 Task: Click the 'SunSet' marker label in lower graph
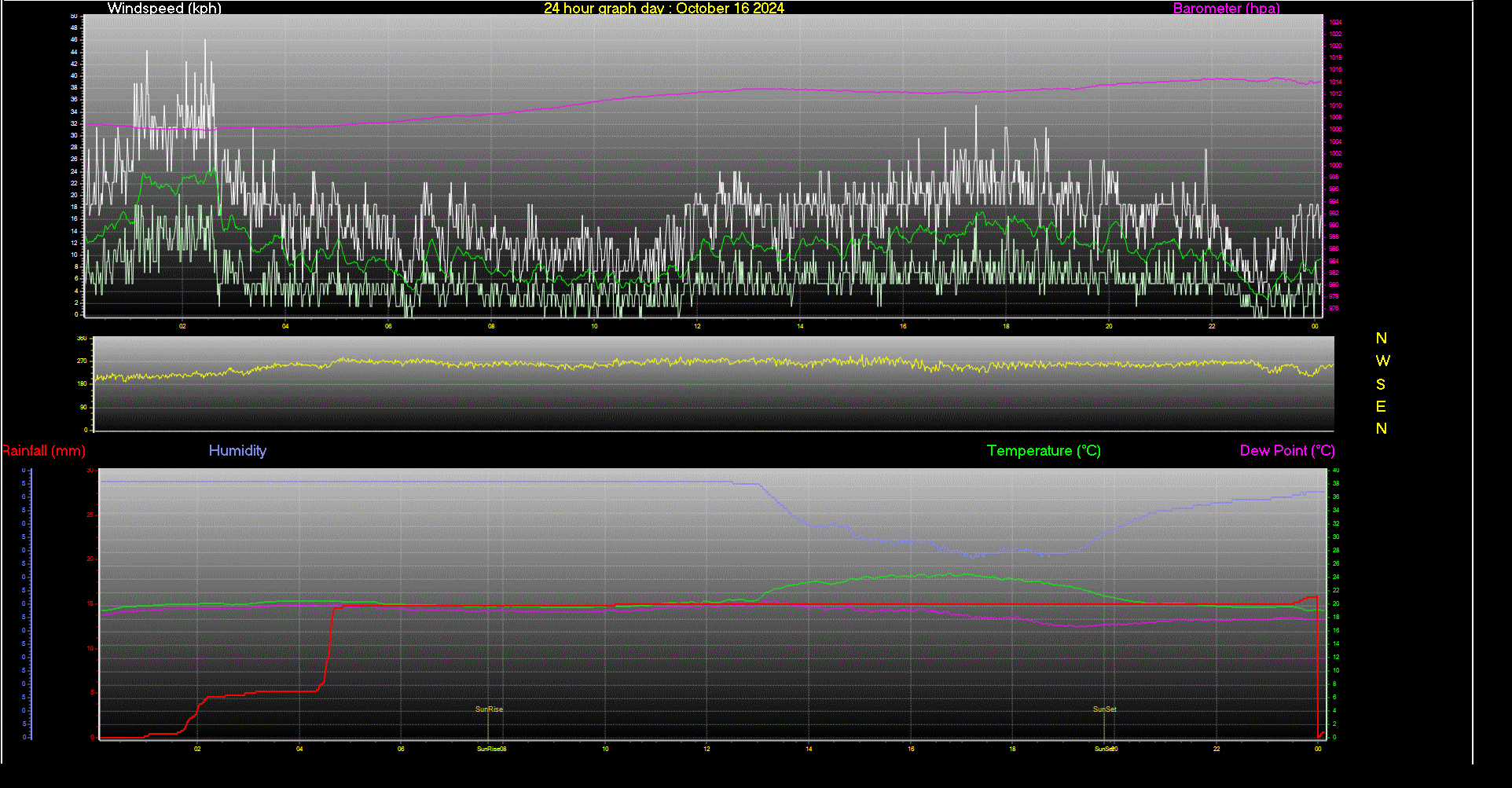[1104, 709]
